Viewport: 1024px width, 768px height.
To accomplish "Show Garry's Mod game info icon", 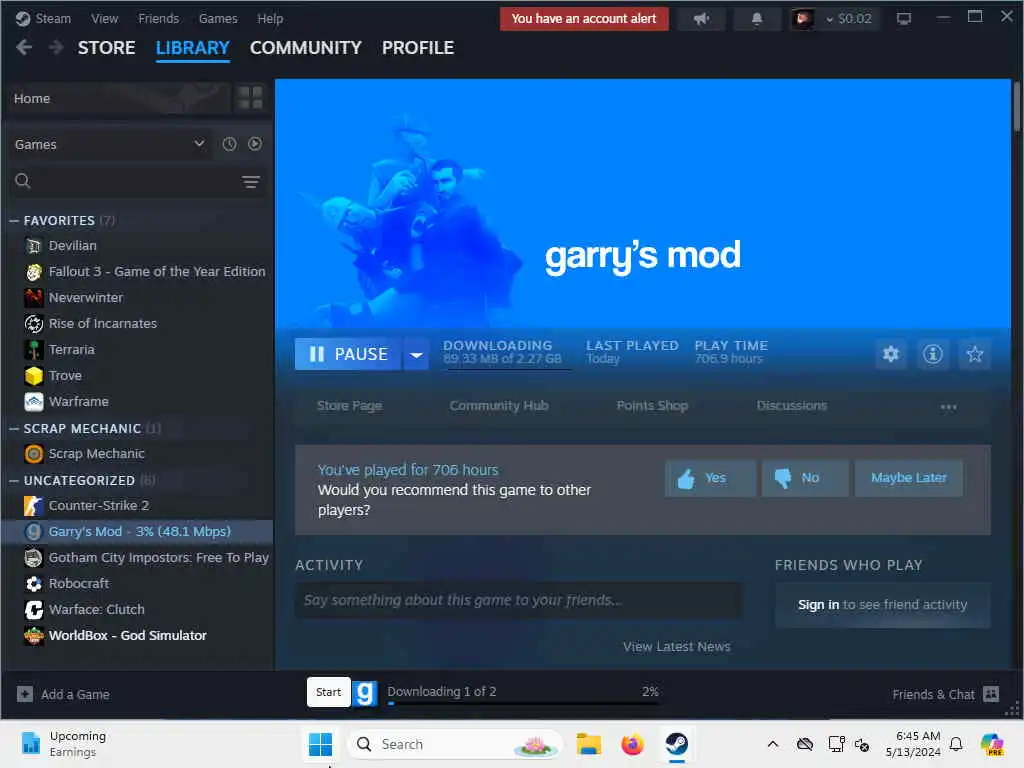I will point(933,354).
